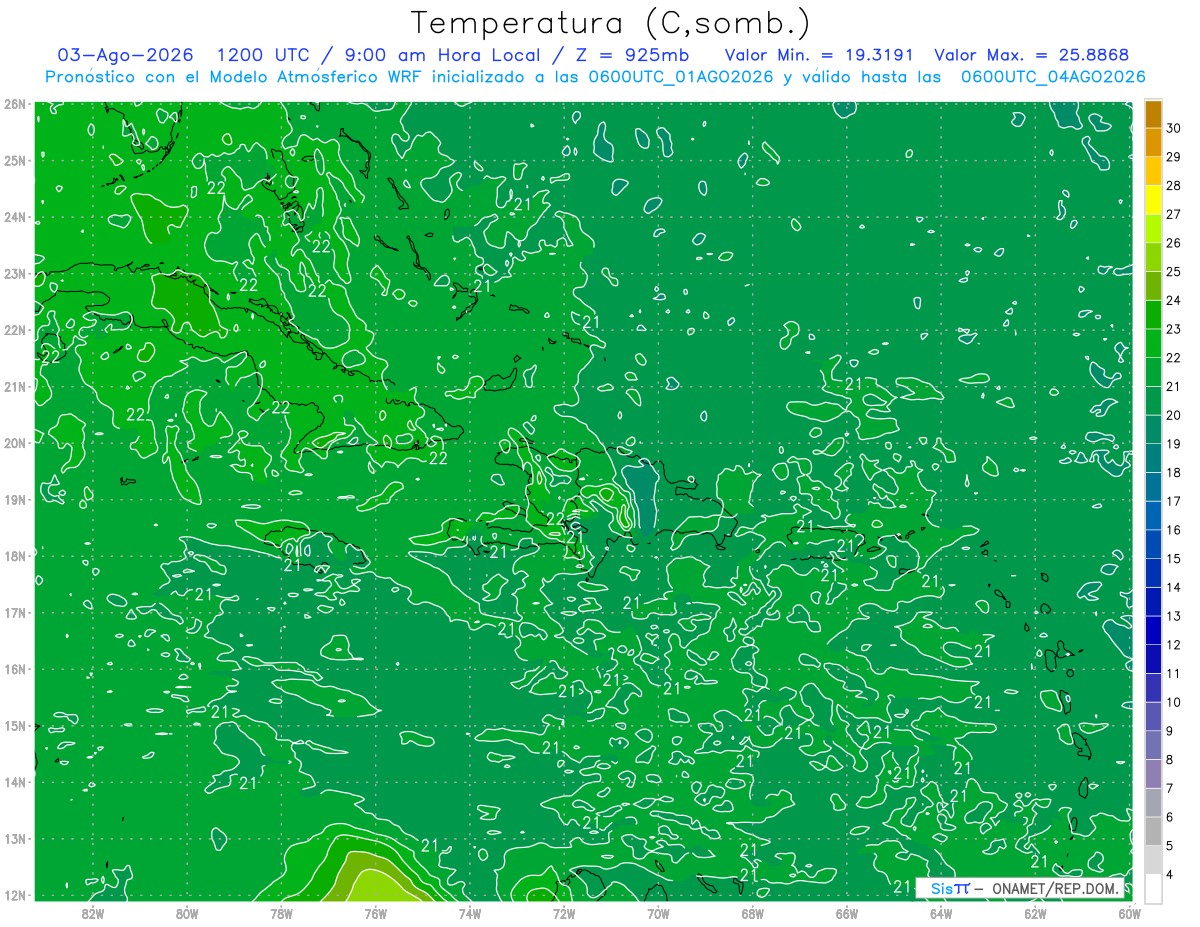Click the legend value 20
The width and height of the screenshot is (1200, 927).
[1173, 415]
